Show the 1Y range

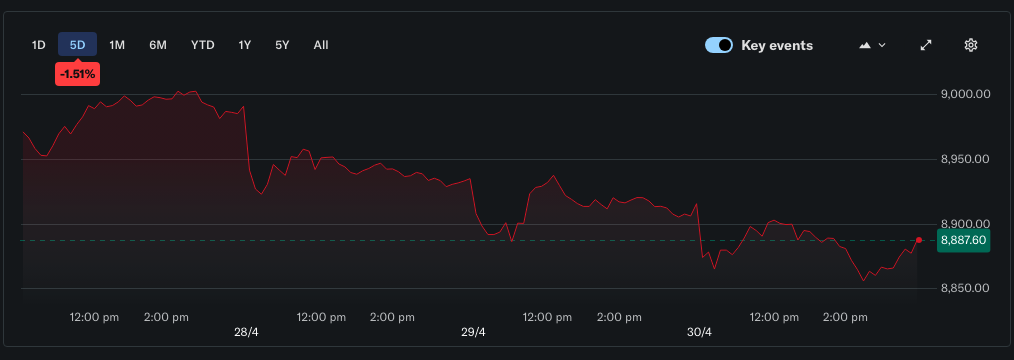(244, 45)
